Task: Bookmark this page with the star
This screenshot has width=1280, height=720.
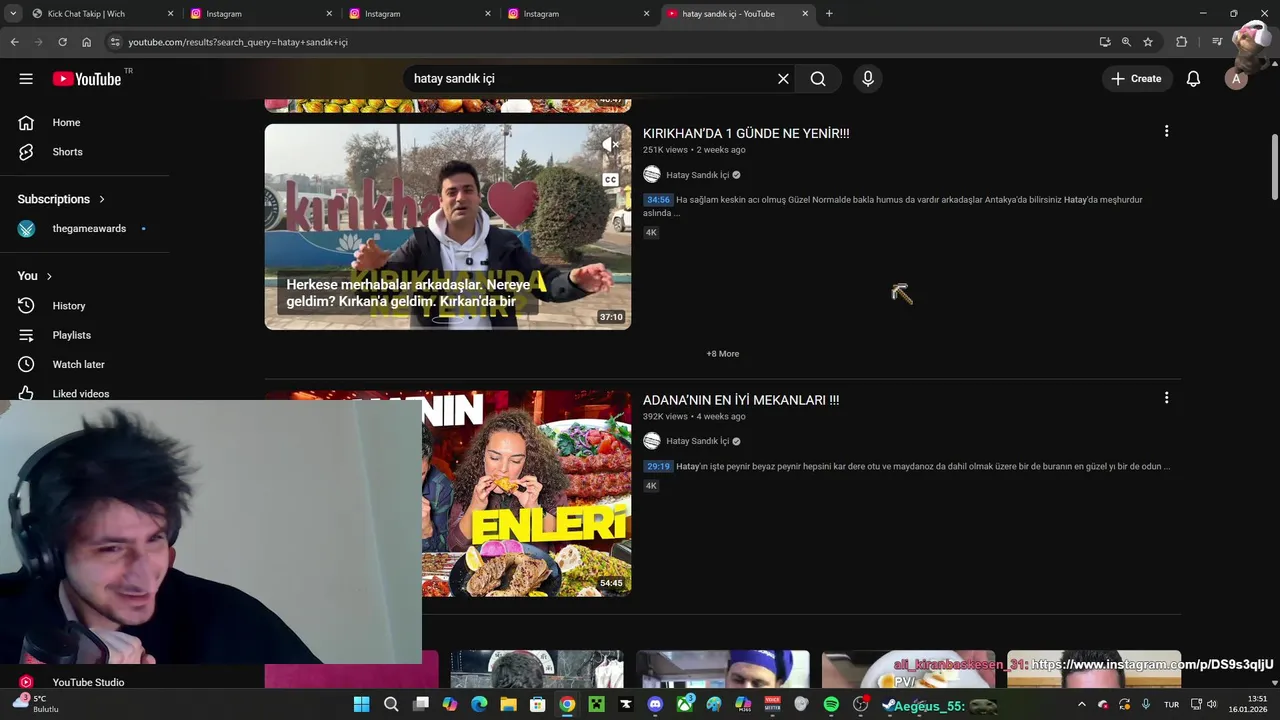Action: pyautogui.click(x=1148, y=42)
